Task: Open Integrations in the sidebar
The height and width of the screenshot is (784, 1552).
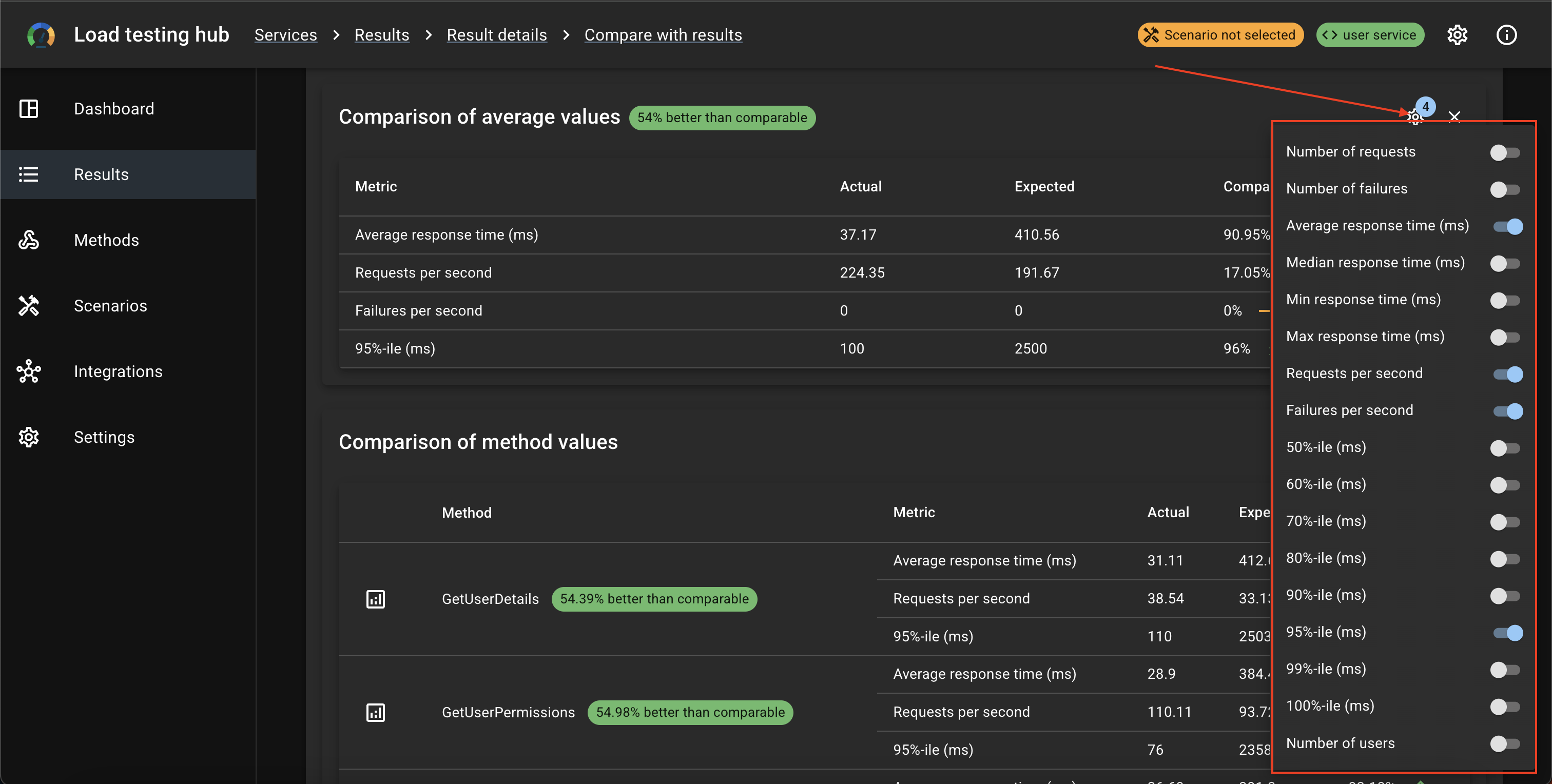Action: pos(128,371)
